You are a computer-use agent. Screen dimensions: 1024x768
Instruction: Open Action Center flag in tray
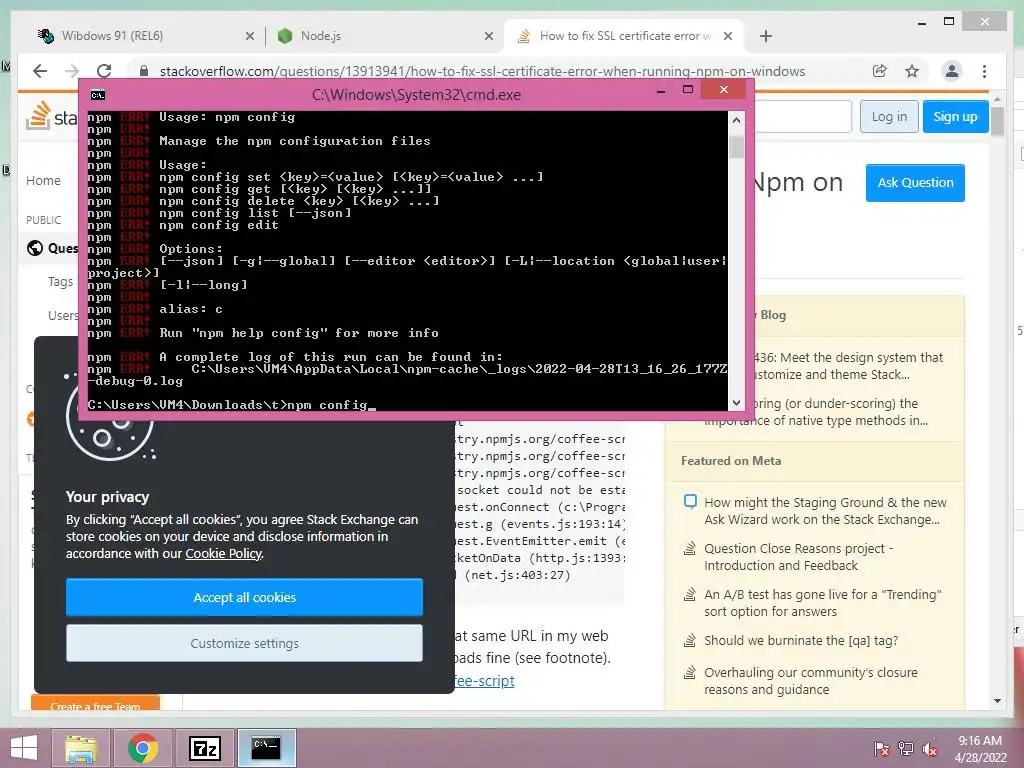coord(881,749)
